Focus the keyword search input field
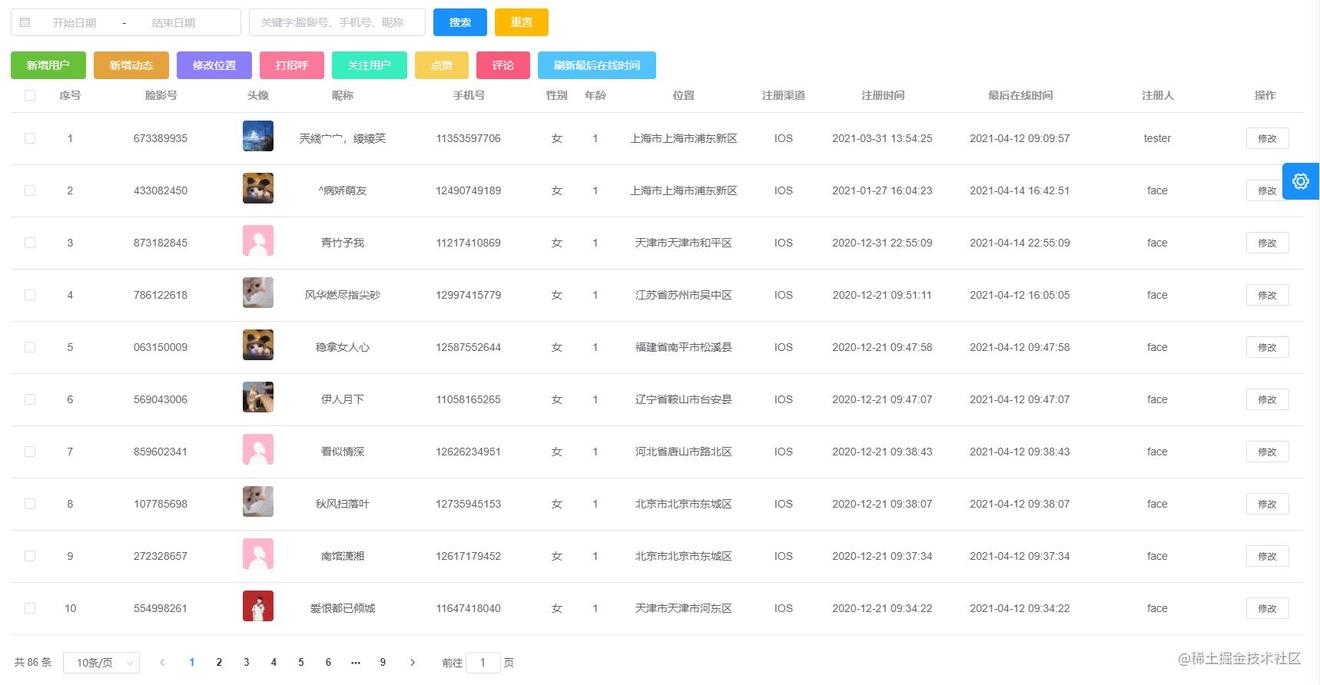Viewport: 1320px width, 685px height. pyautogui.click(x=337, y=22)
